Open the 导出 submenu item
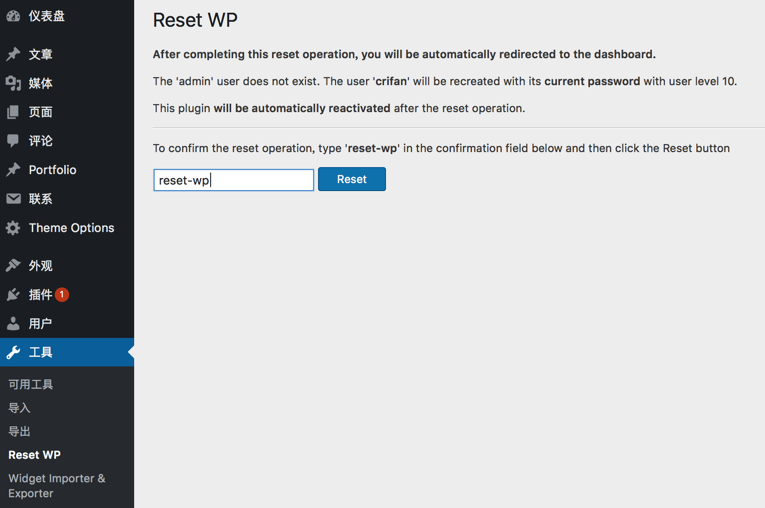The image size is (765, 508). [20, 431]
